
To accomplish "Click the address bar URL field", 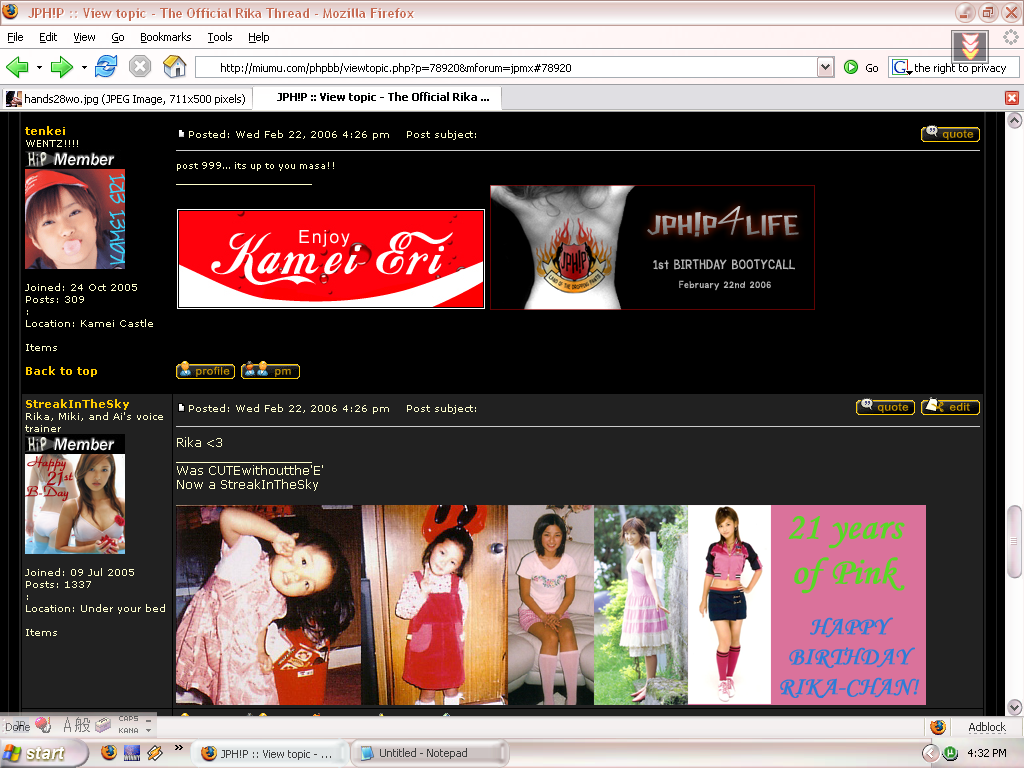I will (x=506, y=67).
